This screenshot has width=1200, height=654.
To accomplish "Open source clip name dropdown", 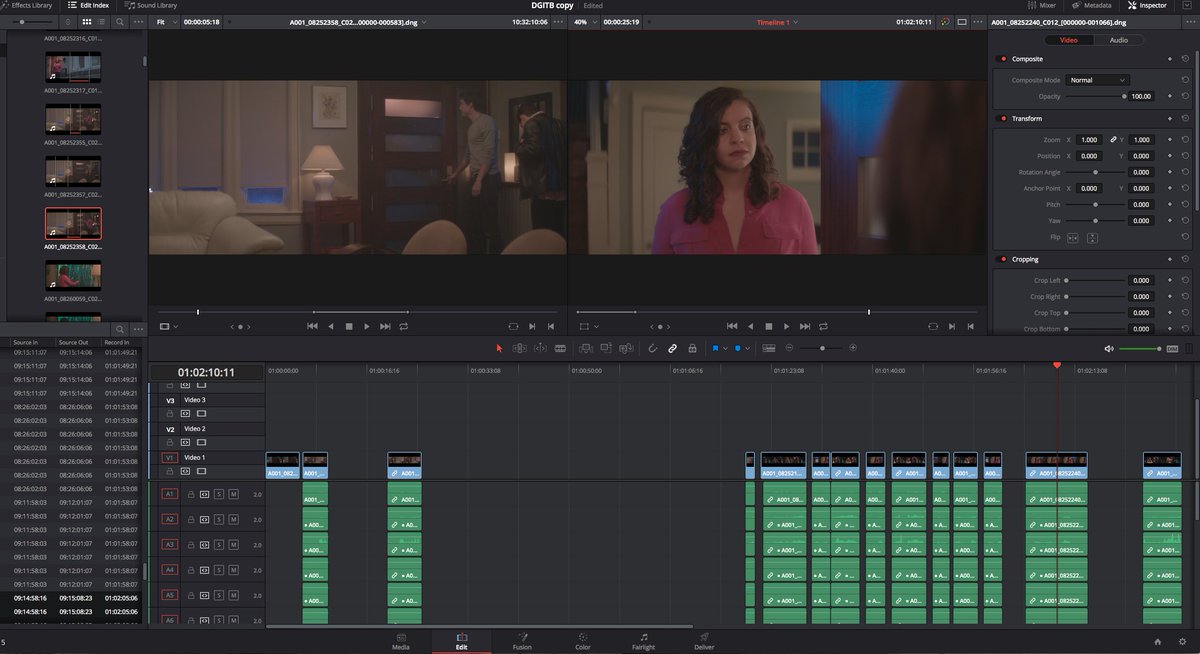I will [x=358, y=21].
